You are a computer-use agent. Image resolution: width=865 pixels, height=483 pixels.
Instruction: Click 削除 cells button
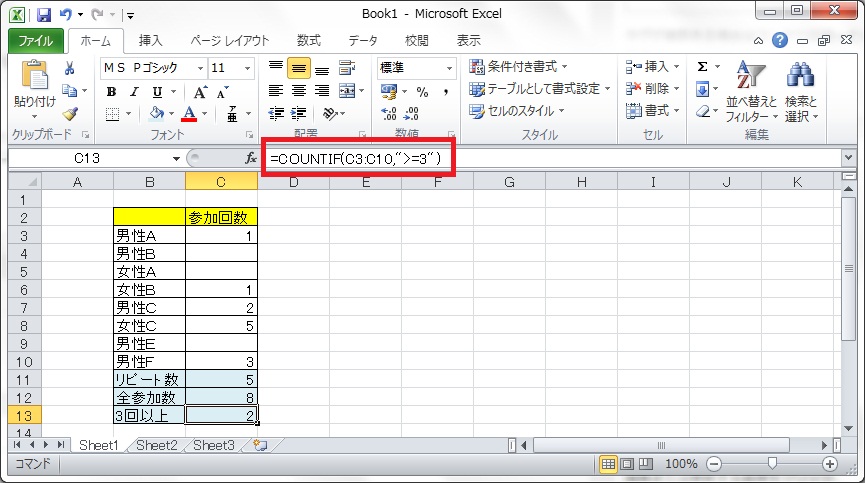click(653, 89)
